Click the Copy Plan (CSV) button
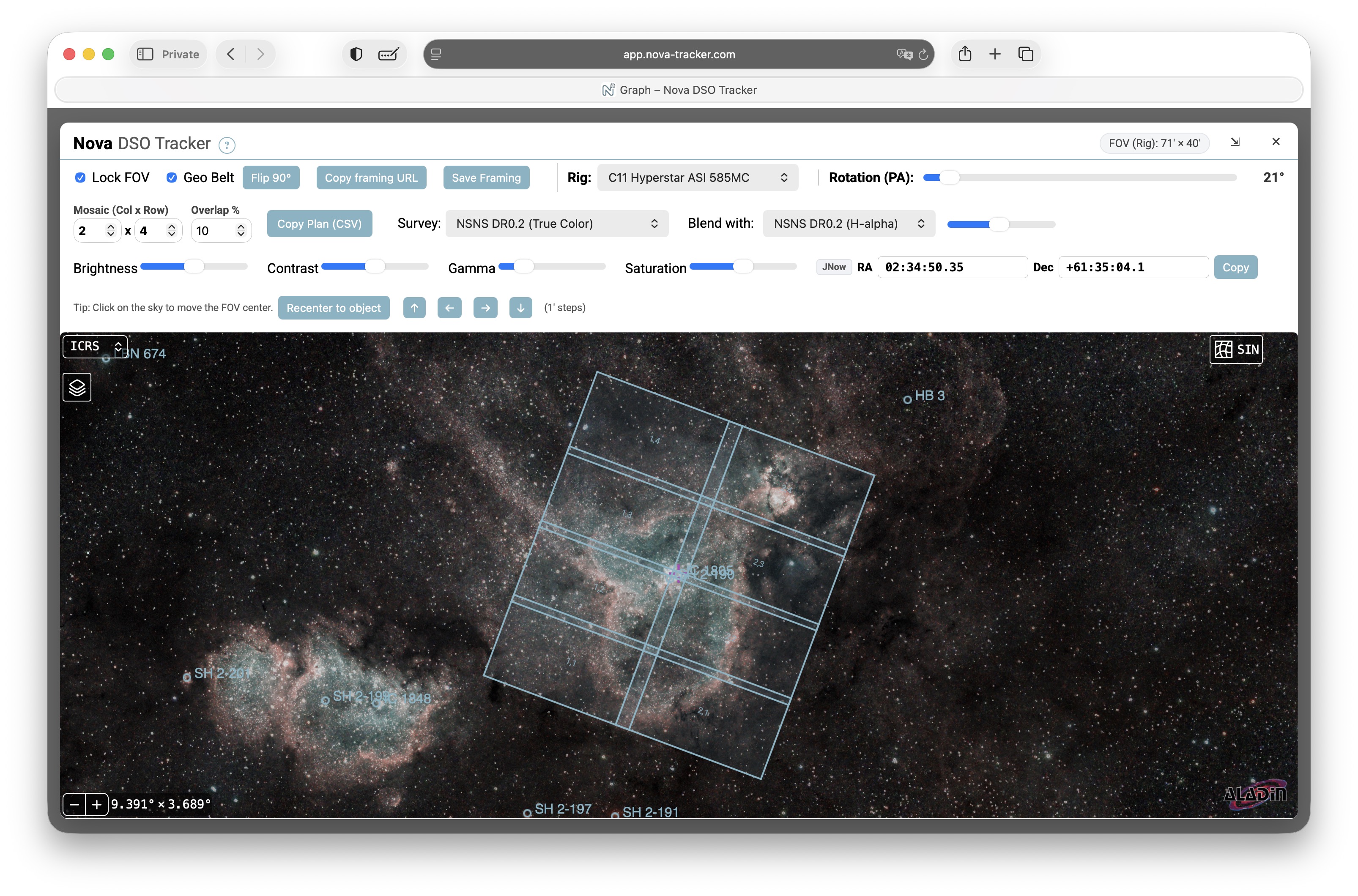This screenshot has height=896, width=1358. [x=319, y=224]
